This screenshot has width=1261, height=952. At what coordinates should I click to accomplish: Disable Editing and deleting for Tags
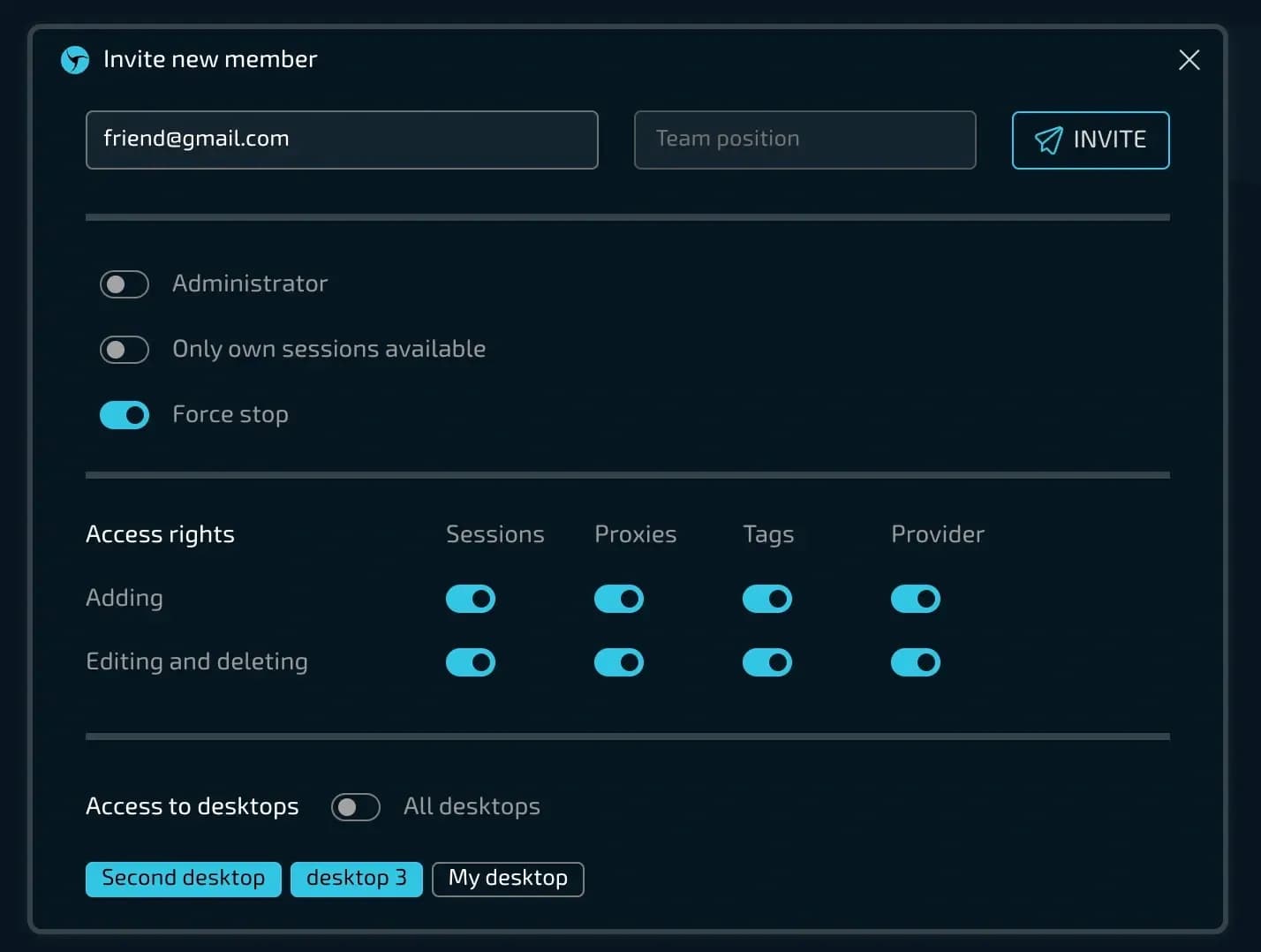click(767, 662)
